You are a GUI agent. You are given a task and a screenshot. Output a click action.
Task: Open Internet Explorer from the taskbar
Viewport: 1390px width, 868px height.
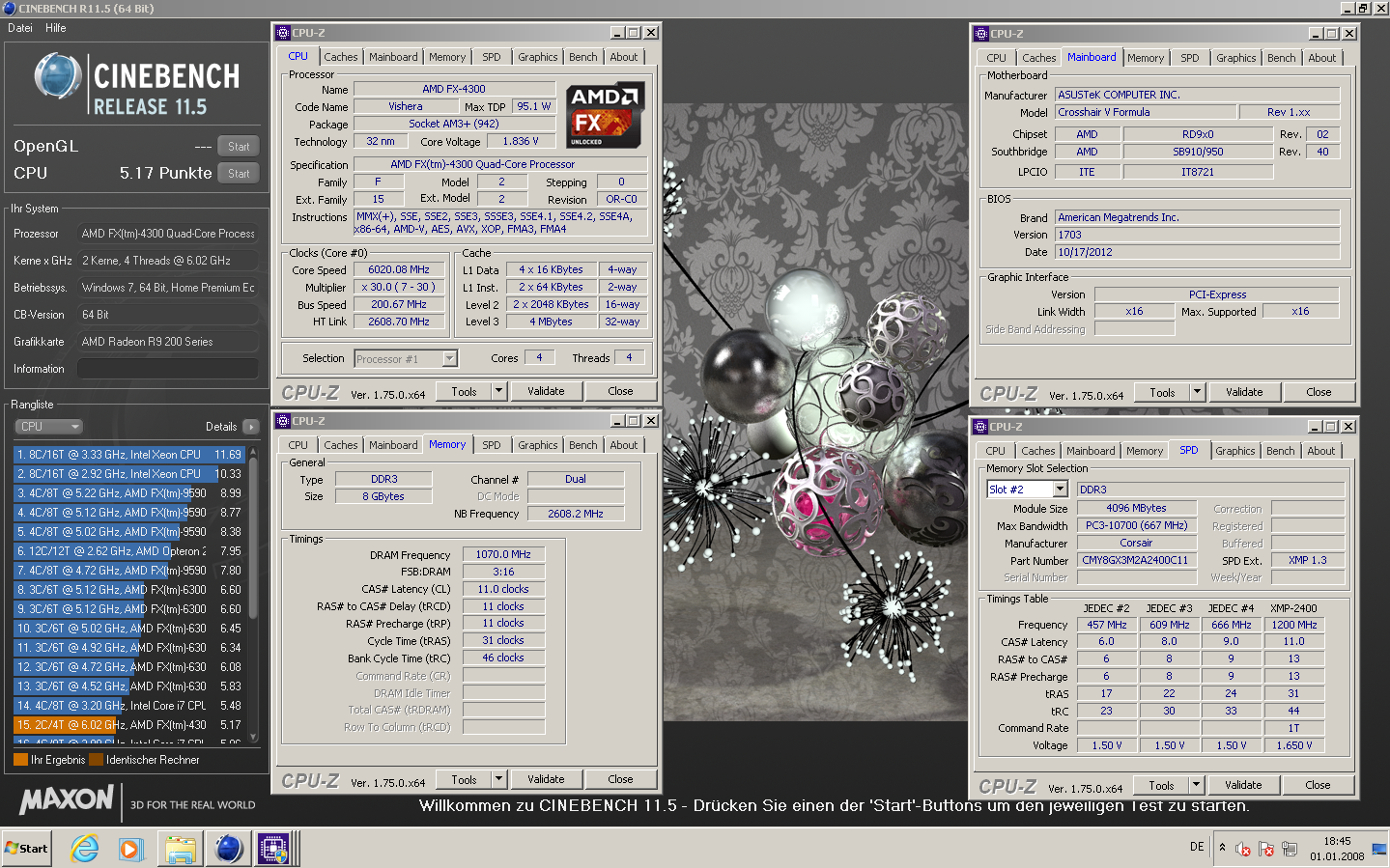[x=85, y=849]
